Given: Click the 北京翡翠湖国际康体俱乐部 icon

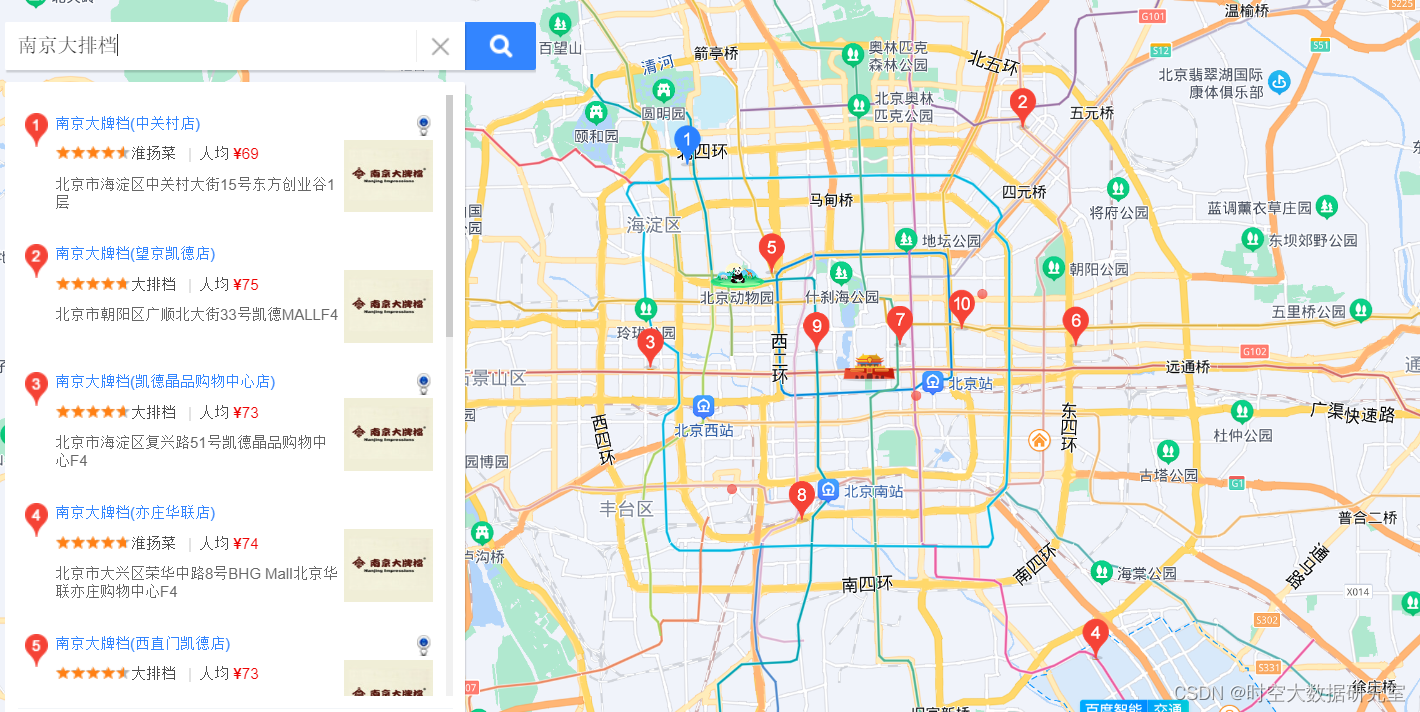Looking at the screenshot, I should 1279,82.
